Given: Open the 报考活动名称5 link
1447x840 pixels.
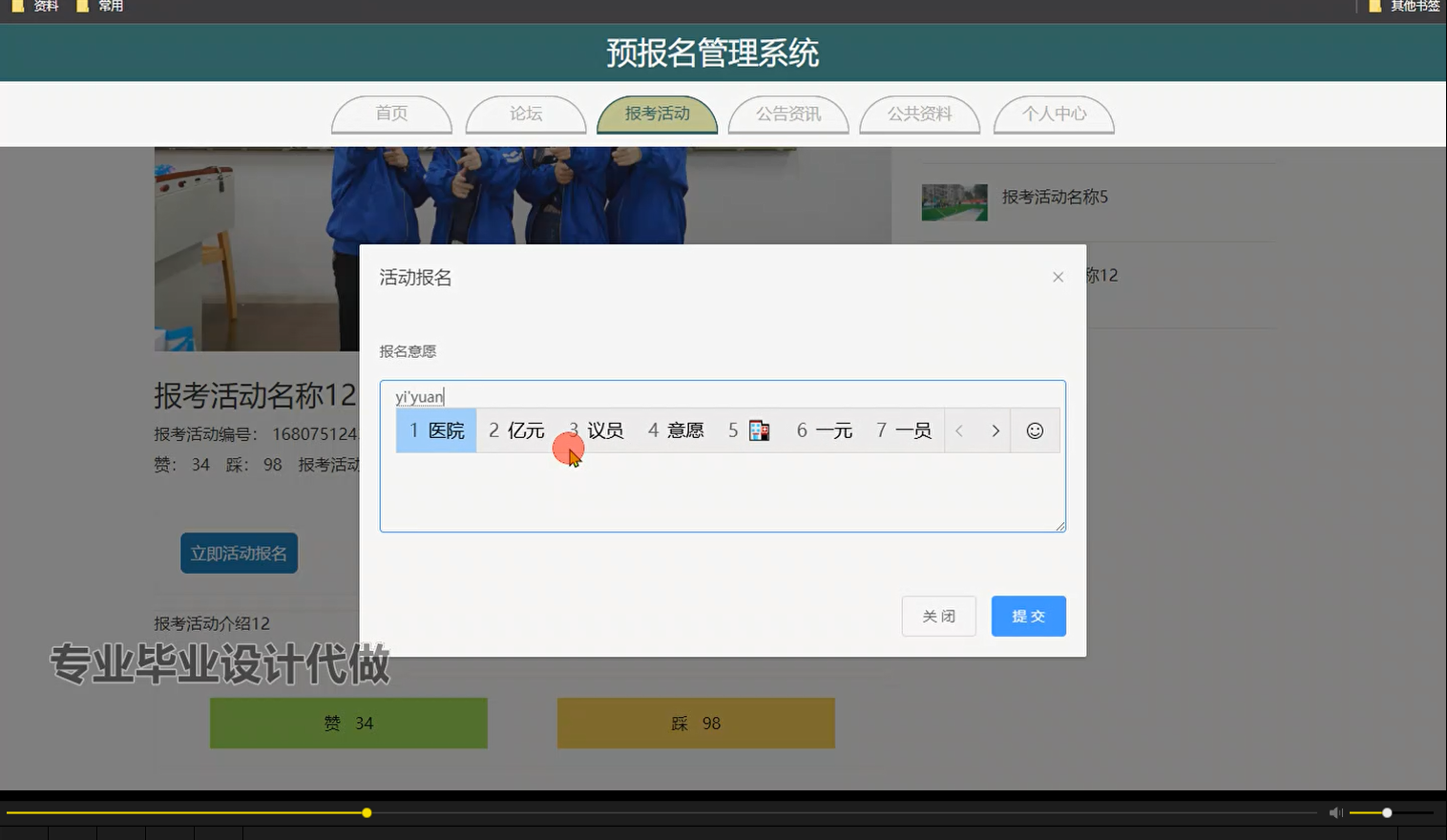Looking at the screenshot, I should pos(1055,198).
